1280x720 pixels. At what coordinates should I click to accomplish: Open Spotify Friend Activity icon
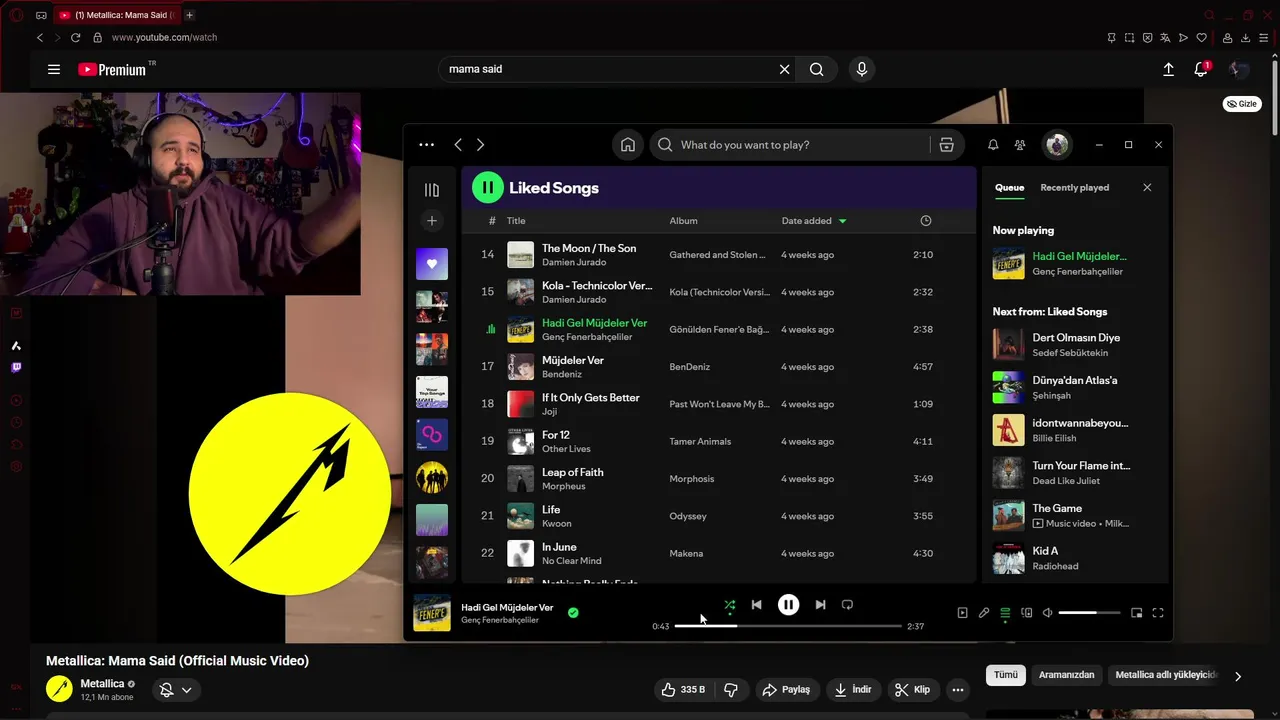[1020, 145]
